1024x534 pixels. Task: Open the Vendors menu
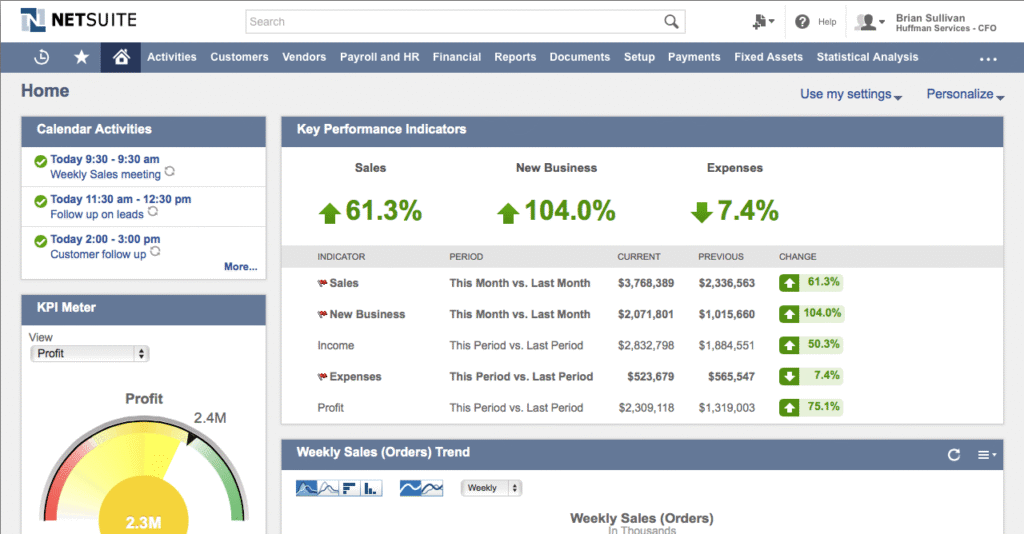coord(304,57)
